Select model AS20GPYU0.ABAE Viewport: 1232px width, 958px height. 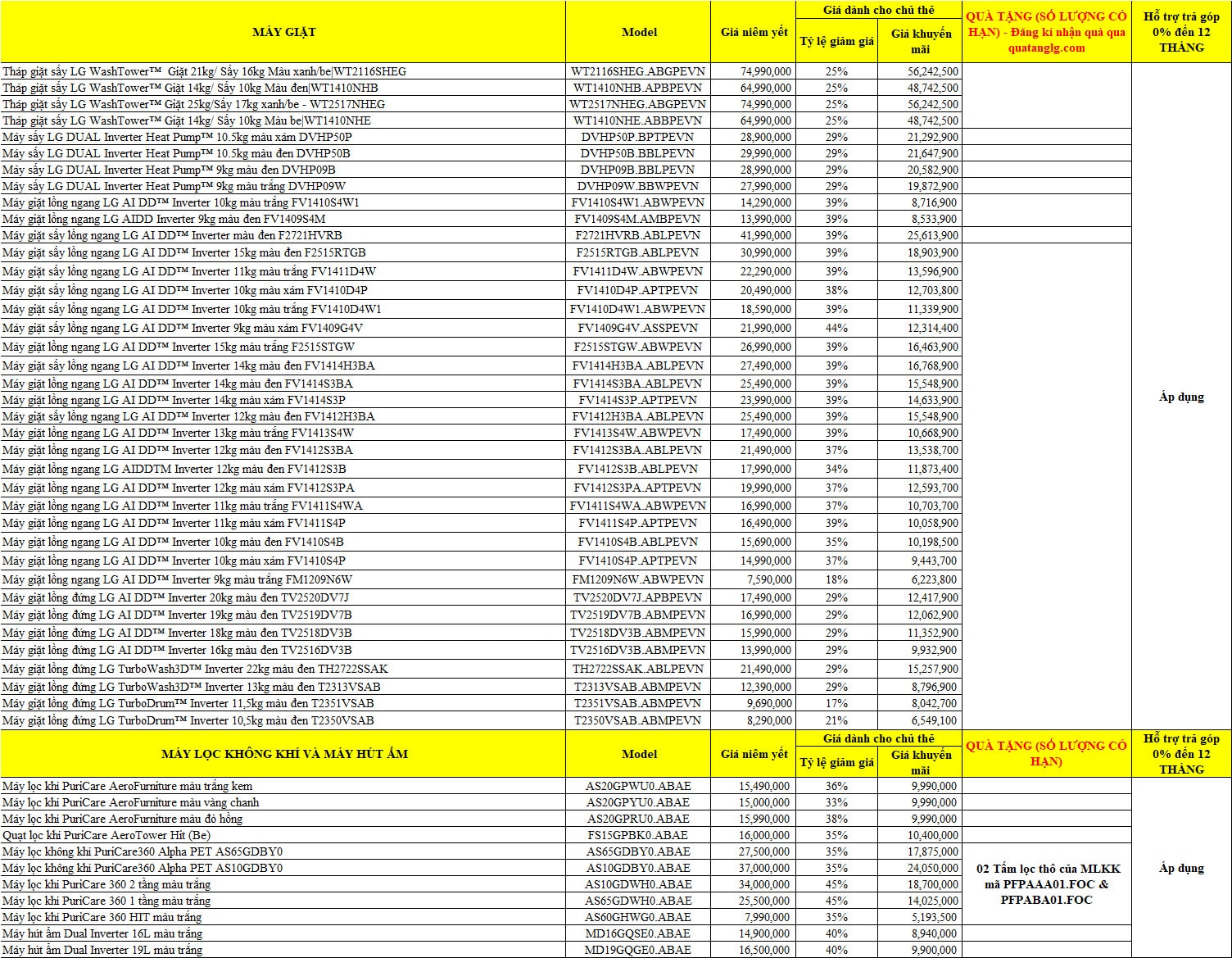(x=639, y=802)
